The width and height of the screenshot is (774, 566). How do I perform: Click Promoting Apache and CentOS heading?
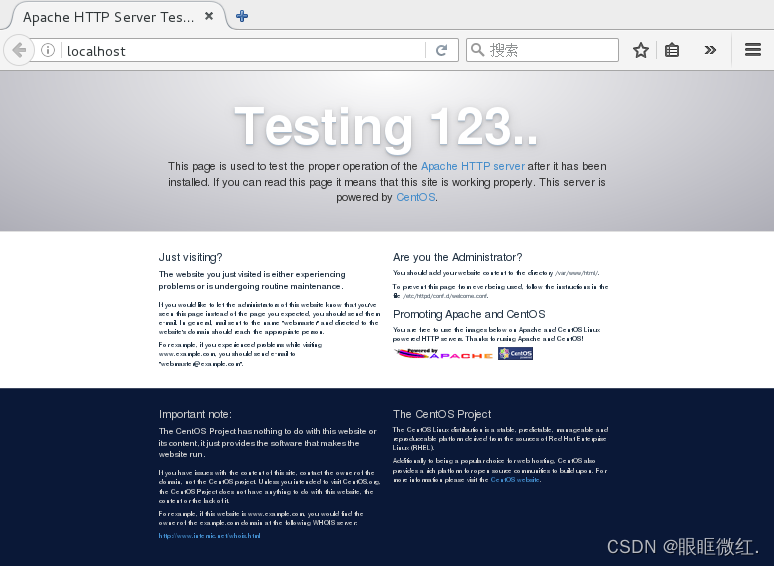point(469,314)
